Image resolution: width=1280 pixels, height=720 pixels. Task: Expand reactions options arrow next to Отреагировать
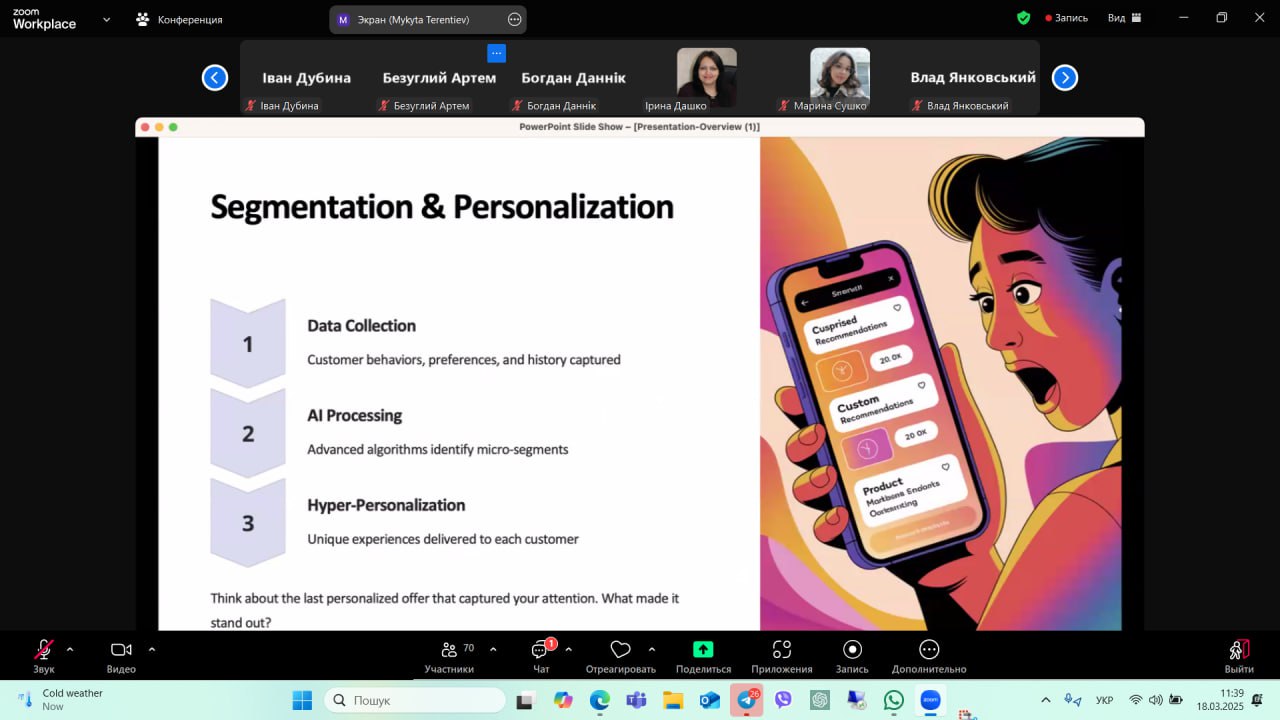(652, 649)
